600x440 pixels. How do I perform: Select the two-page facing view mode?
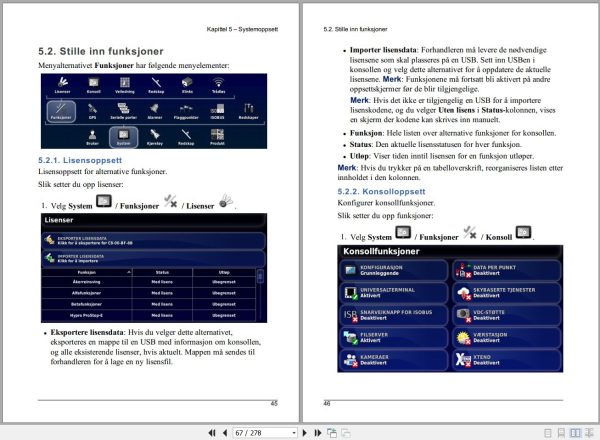coord(575,433)
